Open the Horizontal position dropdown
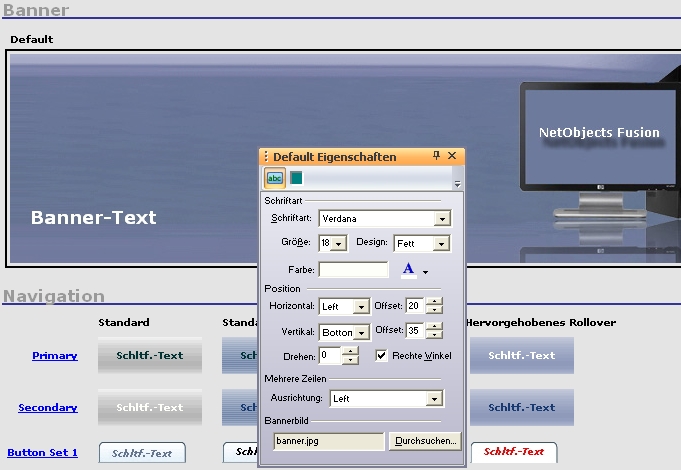Image resolution: width=681 pixels, height=470 pixels. pyautogui.click(x=361, y=306)
